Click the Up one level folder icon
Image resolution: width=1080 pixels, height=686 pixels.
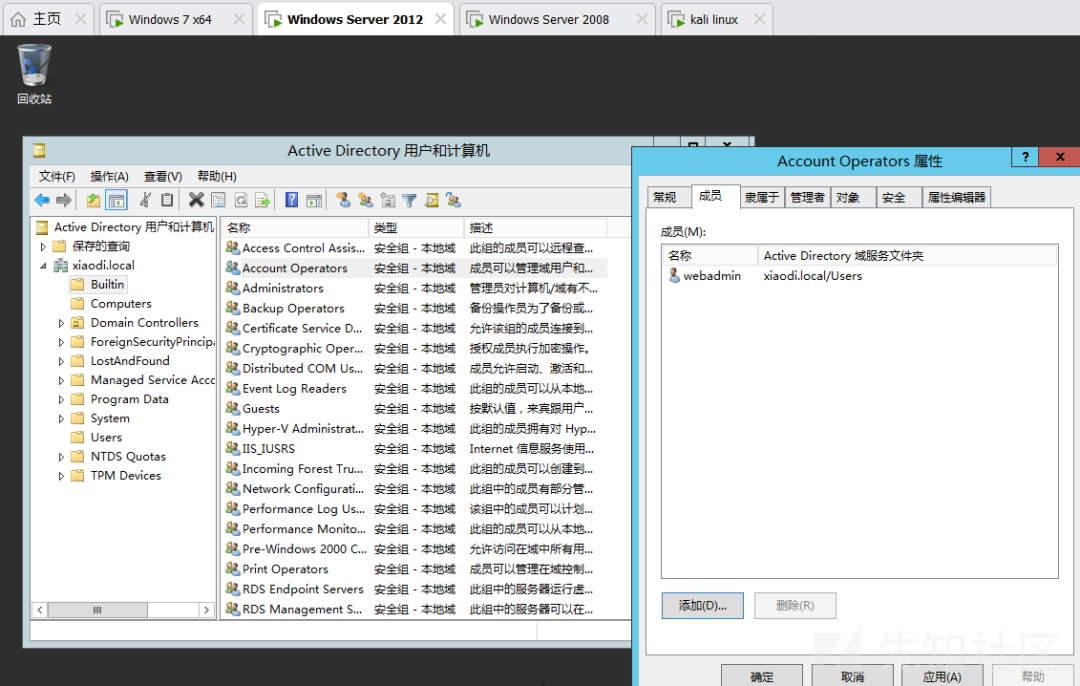pyautogui.click(x=93, y=200)
